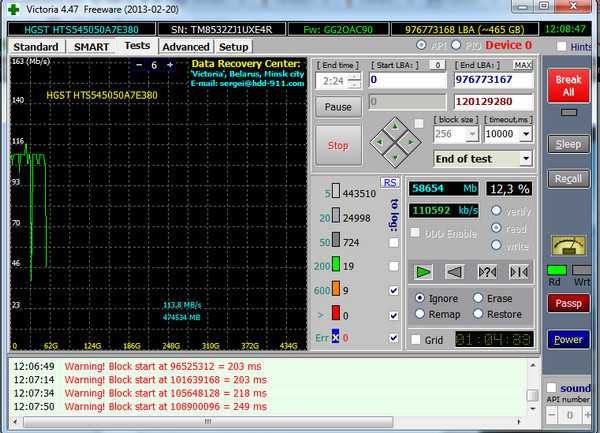Click the Recall button
This screenshot has width=600, height=433.
pyautogui.click(x=568, y=179)
